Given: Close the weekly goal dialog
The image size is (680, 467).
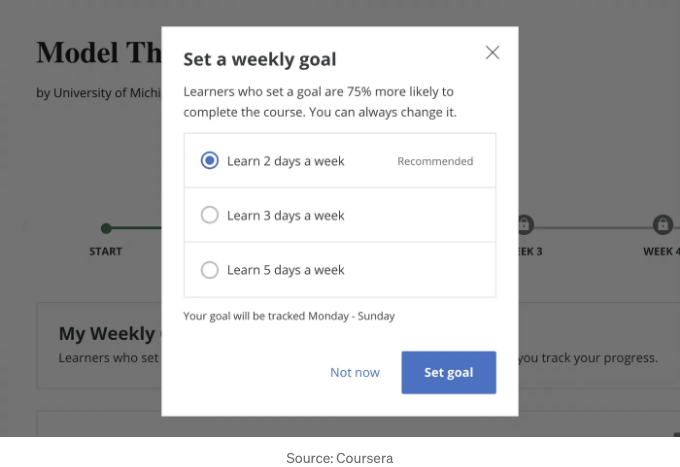Looking at the screenshot, I should point(492,52).
